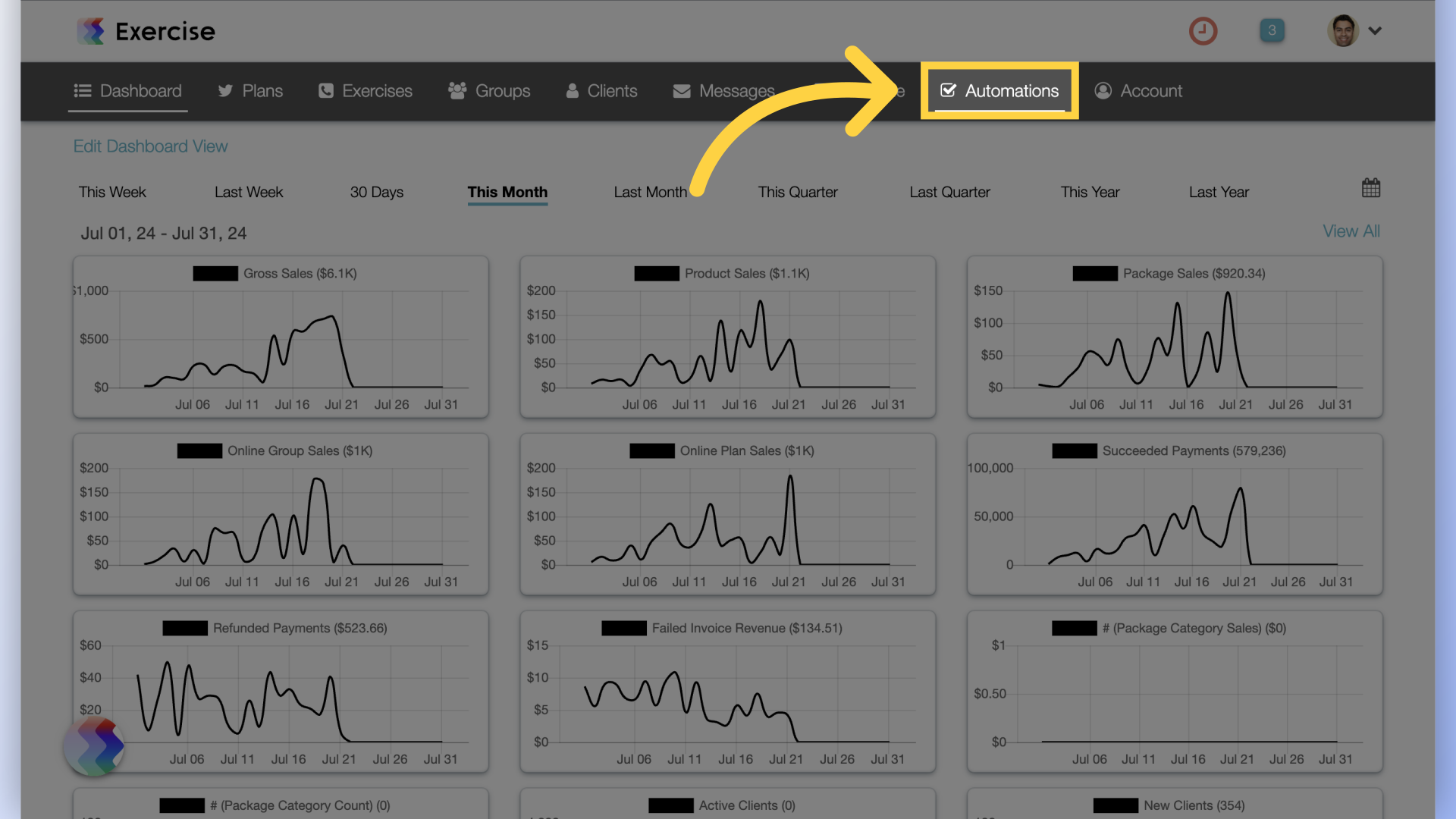Toggle the Succeeded Payments legend swatch
Viewport: 1456px width, 819px height.
tap(1075, 451)
